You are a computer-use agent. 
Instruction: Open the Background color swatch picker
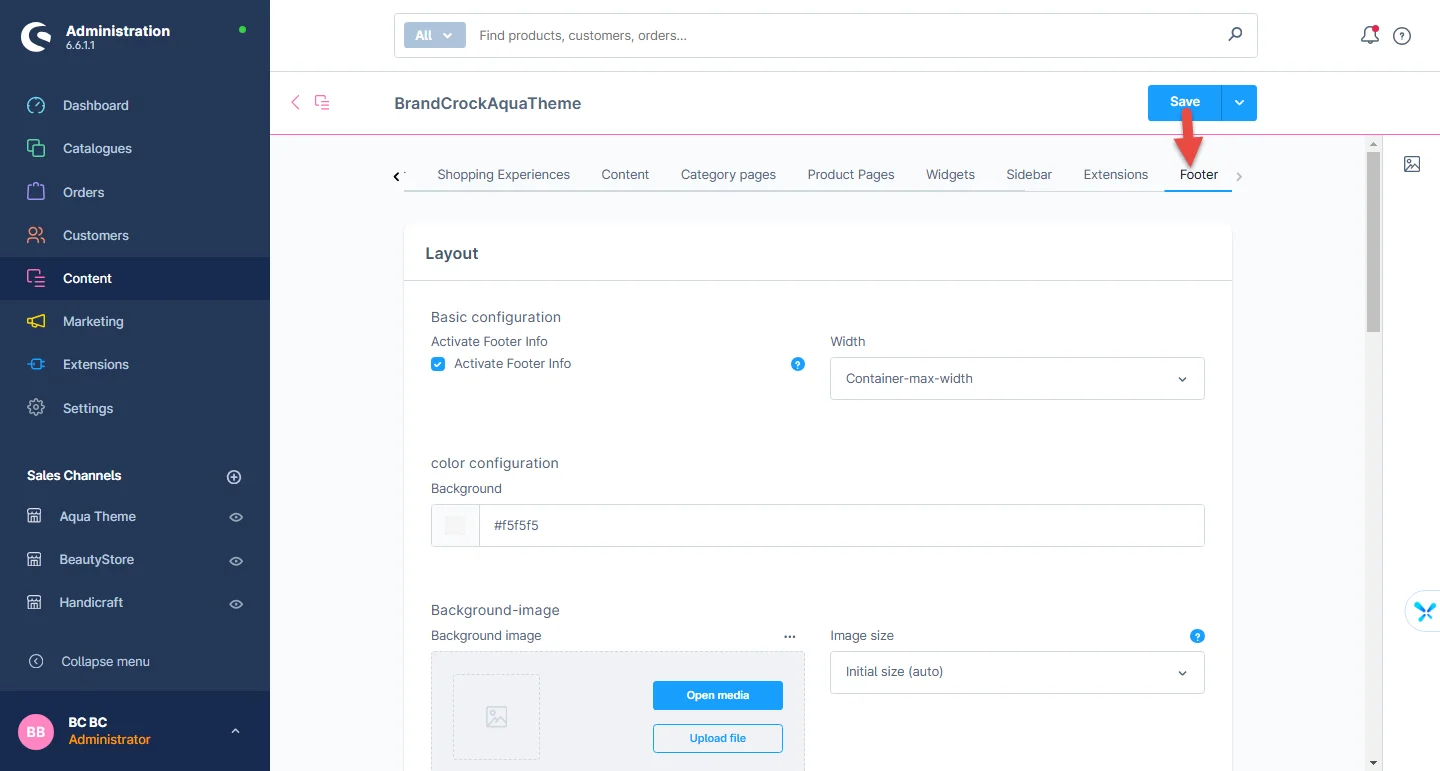point(455,525)
